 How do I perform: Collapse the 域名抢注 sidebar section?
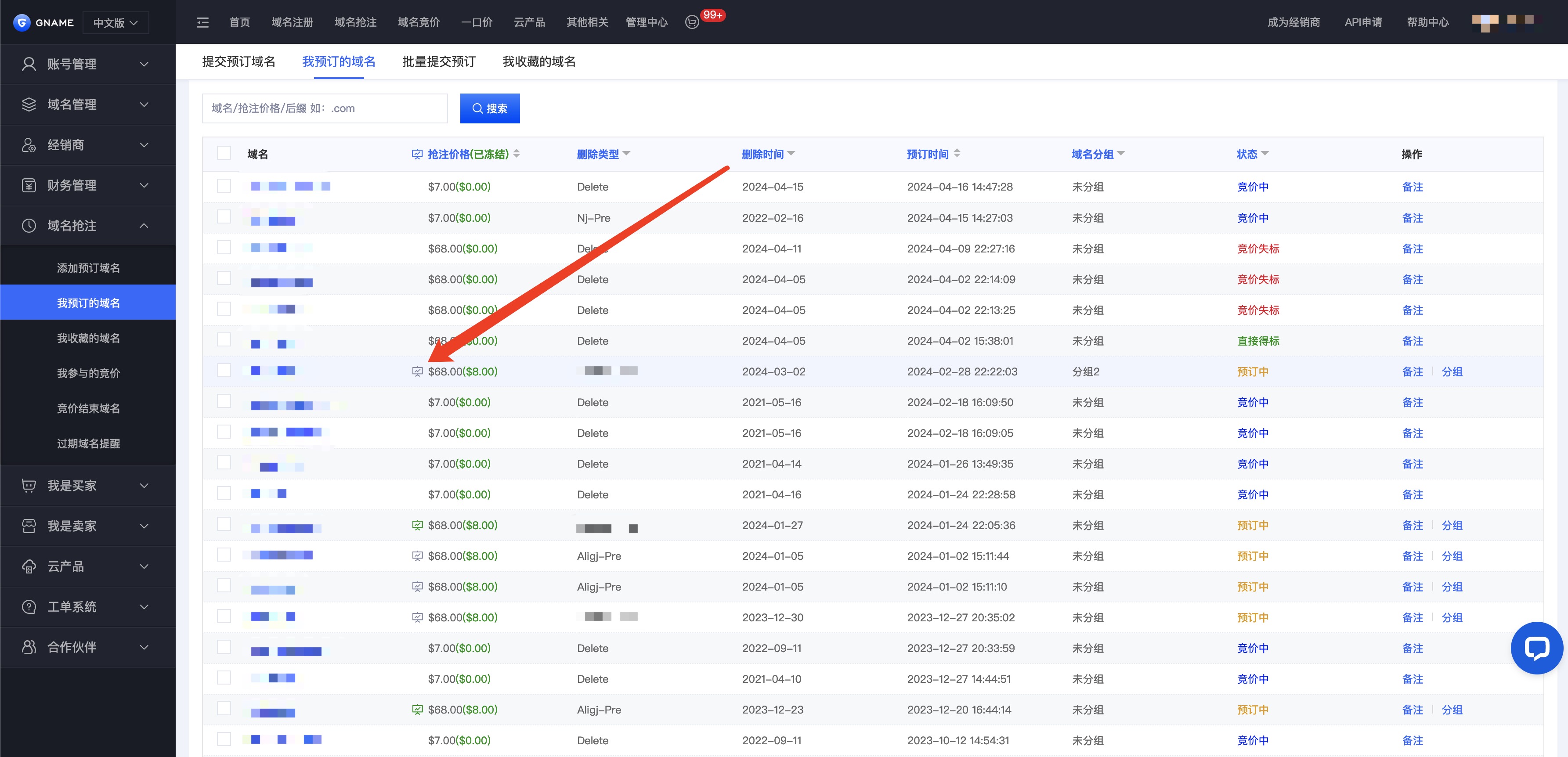coord(88,226)
